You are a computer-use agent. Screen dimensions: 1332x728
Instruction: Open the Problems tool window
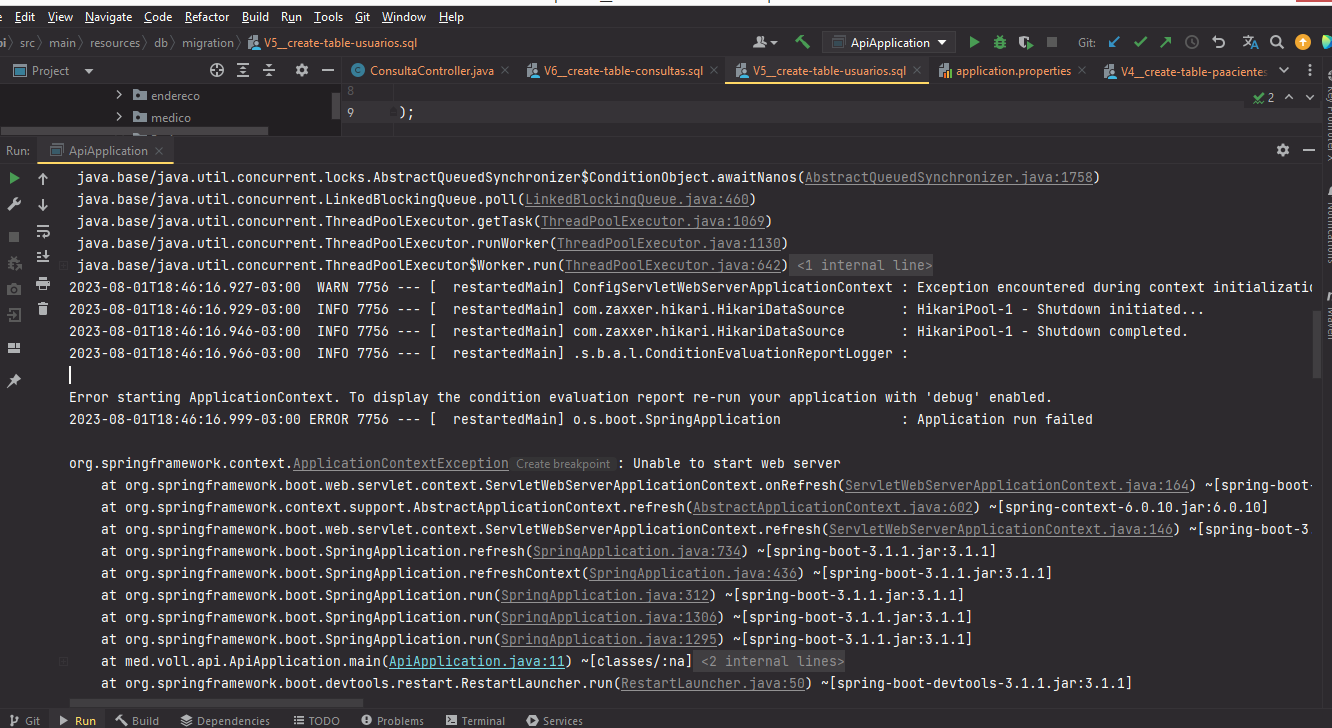tap(392, 720)
